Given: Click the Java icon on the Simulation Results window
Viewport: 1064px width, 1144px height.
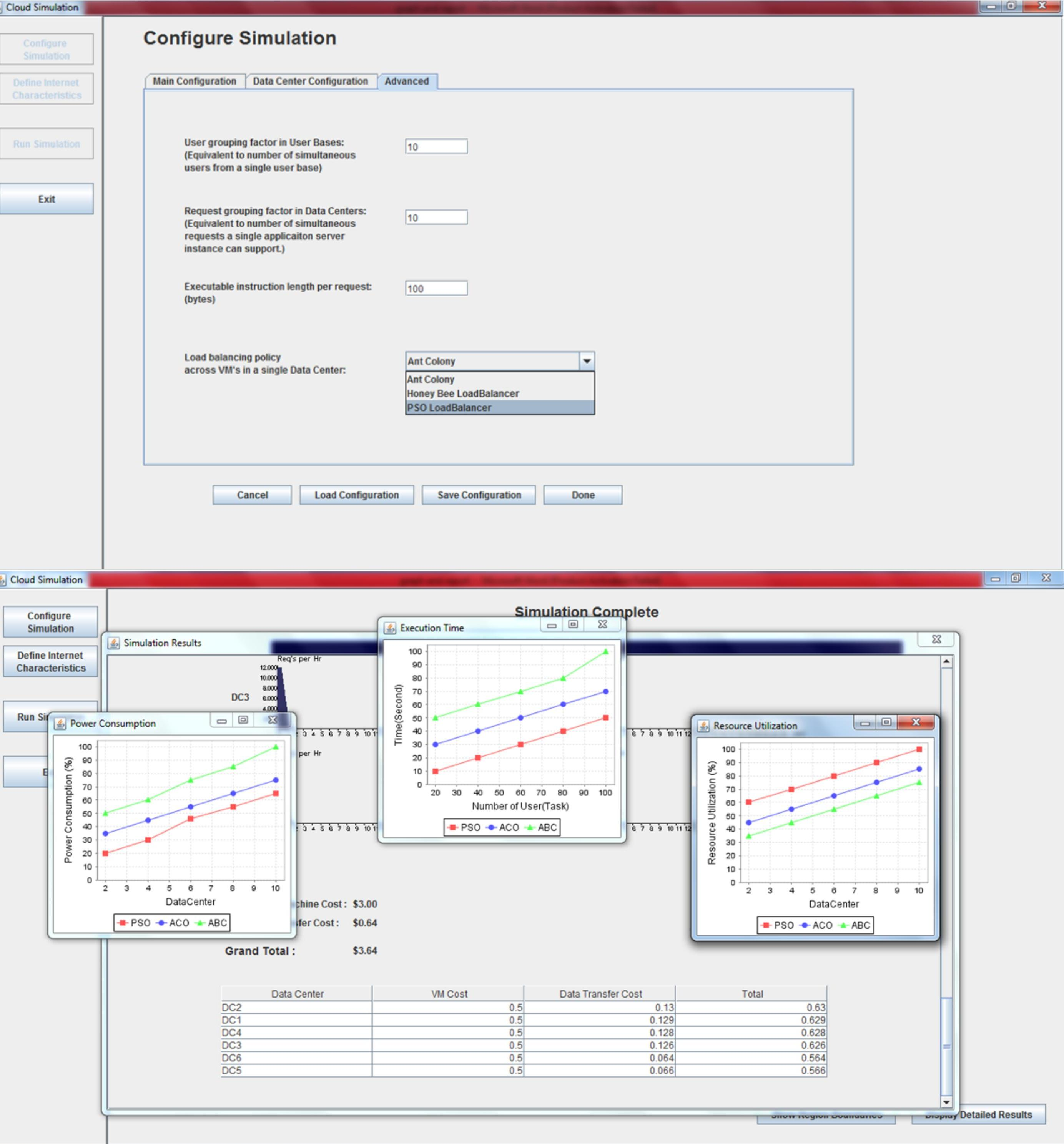Looking at the screenshot, I should 115,643.
